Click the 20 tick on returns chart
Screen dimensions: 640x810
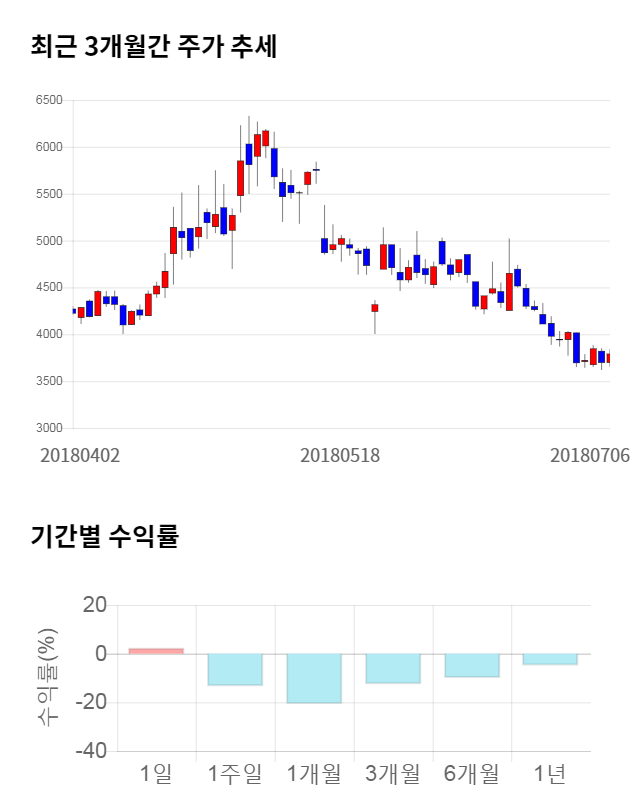point(95,605)
